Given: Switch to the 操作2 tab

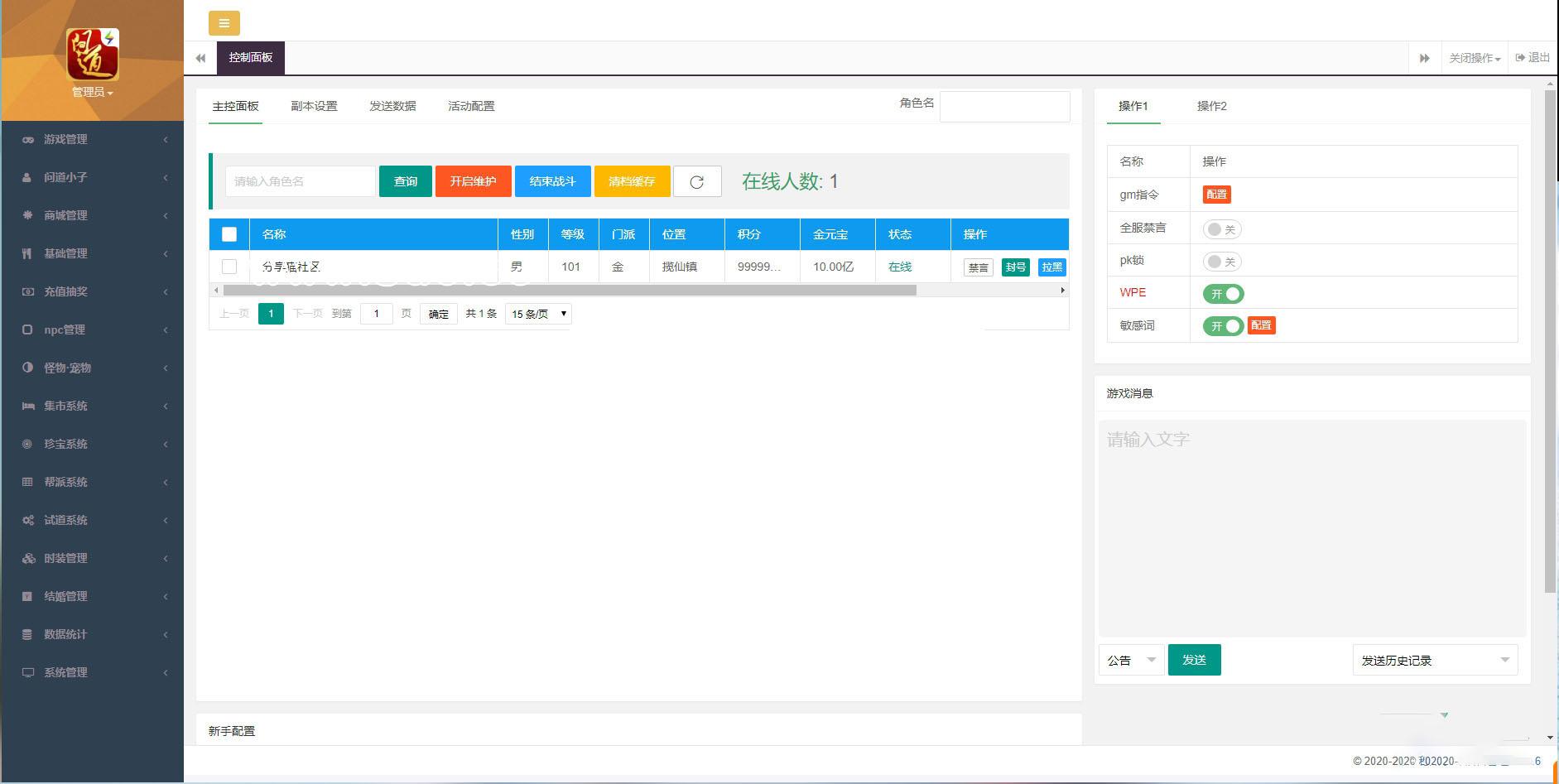Looking at the screenshot, I should (x=1211, y=106).
